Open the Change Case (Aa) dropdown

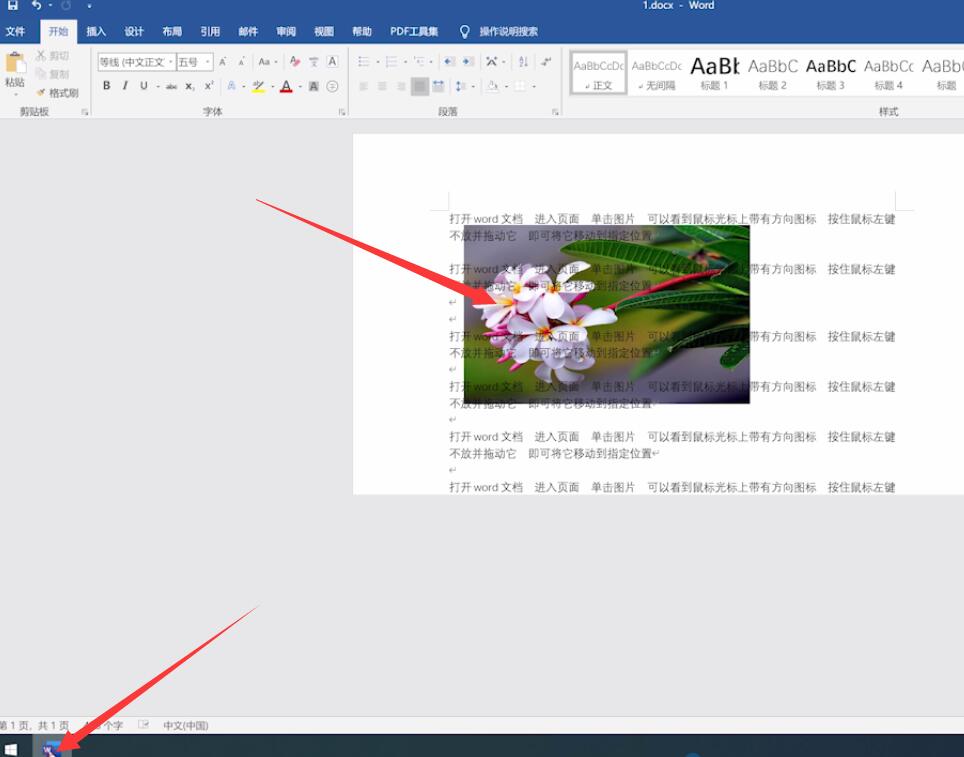[x=267, y=61]
